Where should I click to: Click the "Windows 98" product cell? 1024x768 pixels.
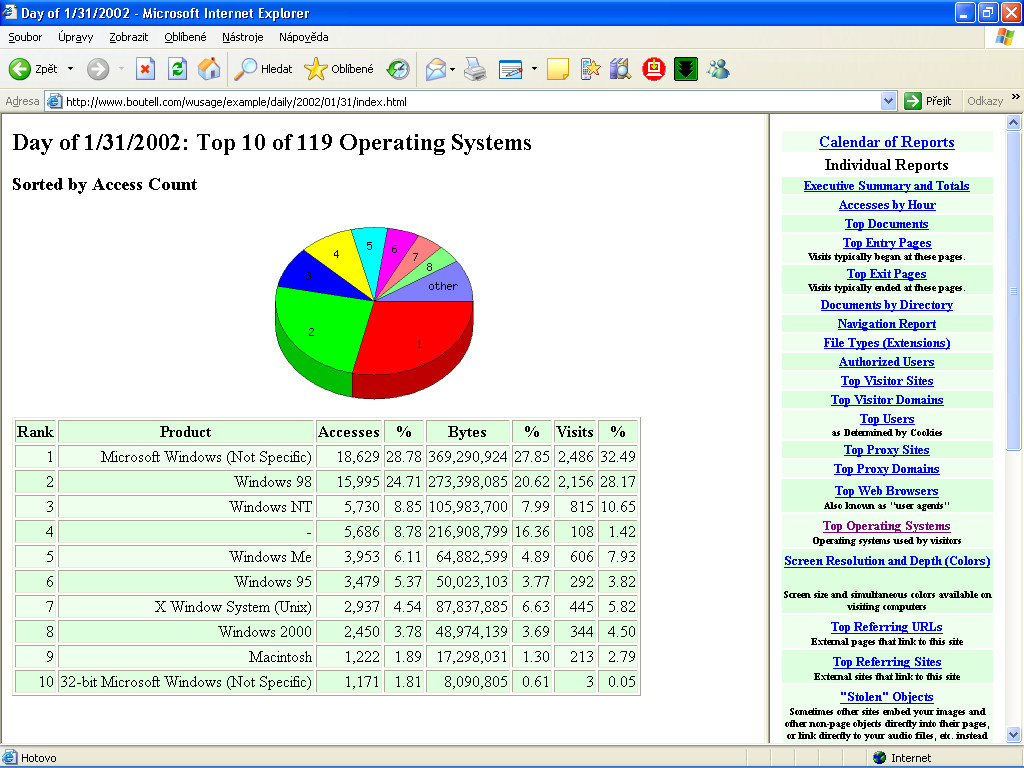pyautogui.click(x=186, y=481)
